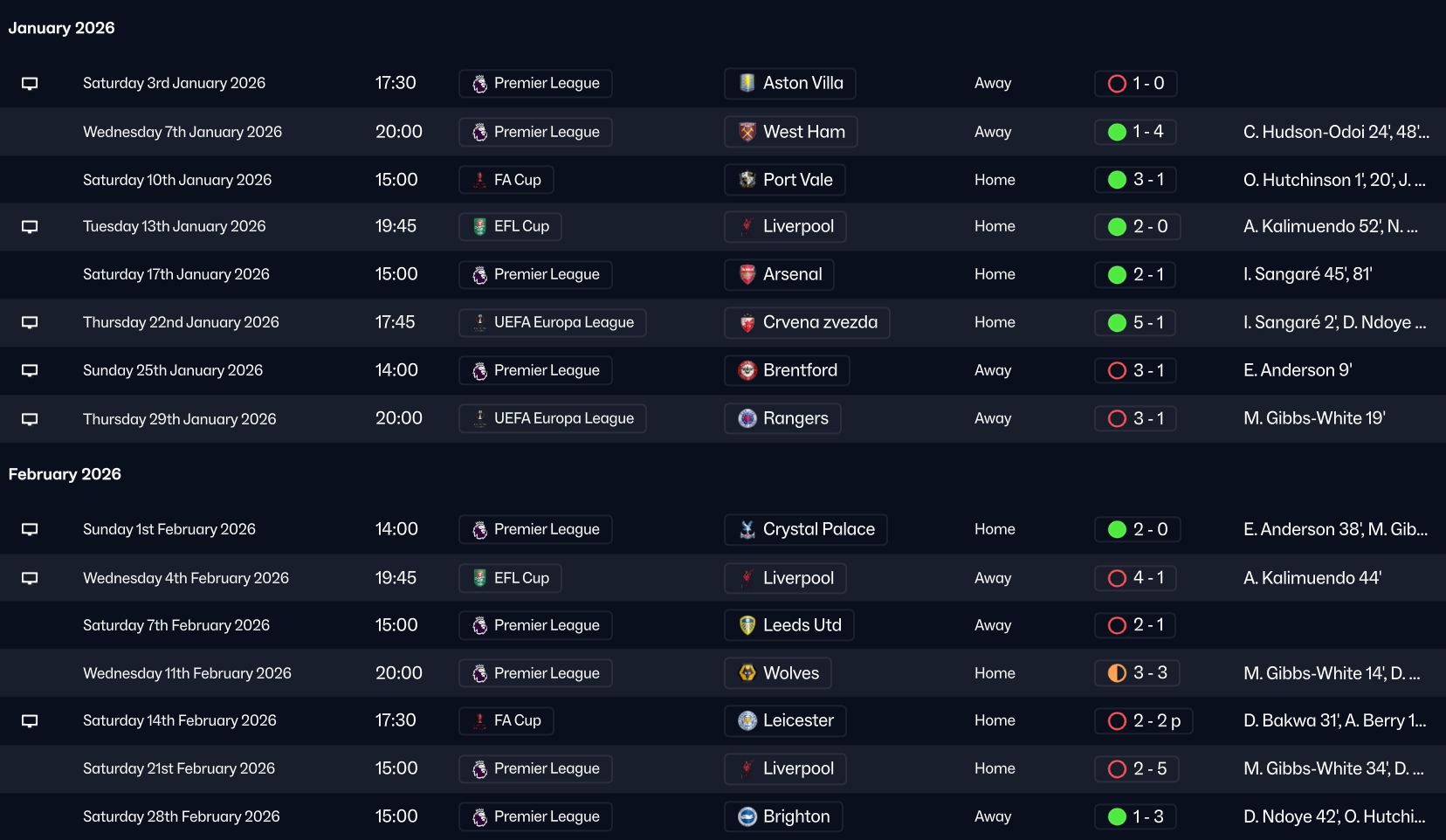
Task: Open the EFL Cup tag on 4th February
Action: point(510,578)
